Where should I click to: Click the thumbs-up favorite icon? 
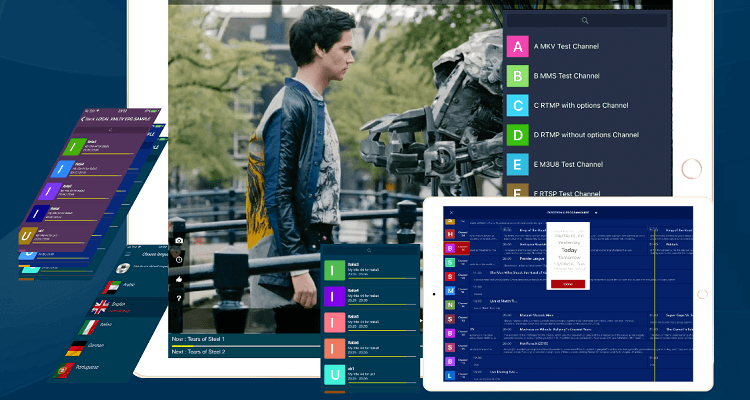tap(178, 278)
